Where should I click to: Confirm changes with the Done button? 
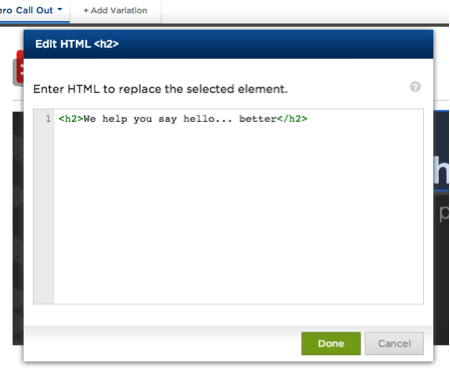tap(331, 343)
